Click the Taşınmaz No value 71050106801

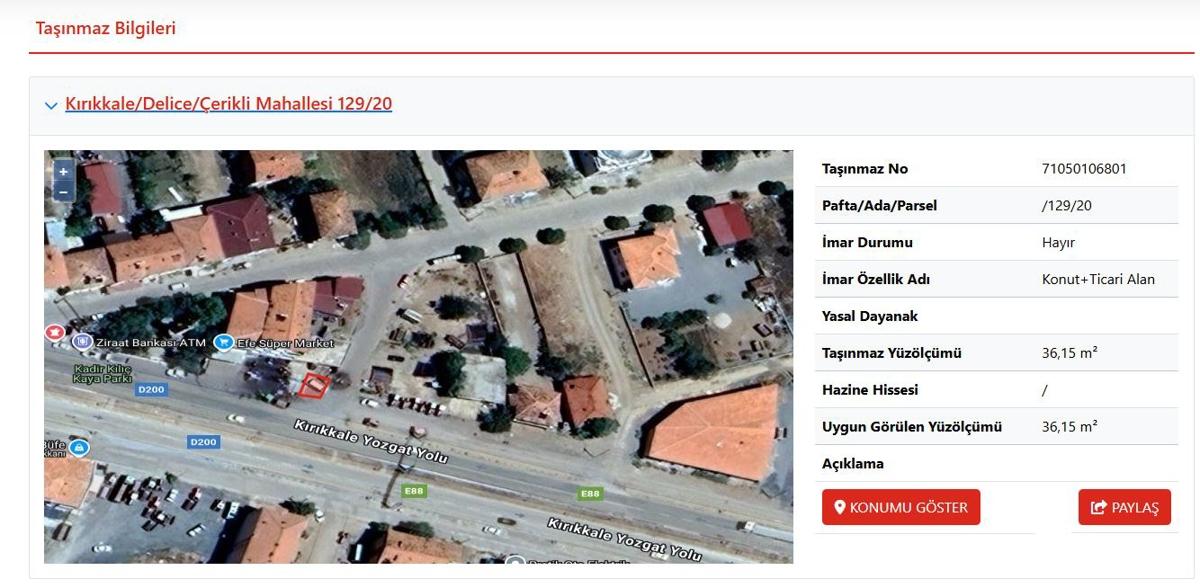point(1084,168)
